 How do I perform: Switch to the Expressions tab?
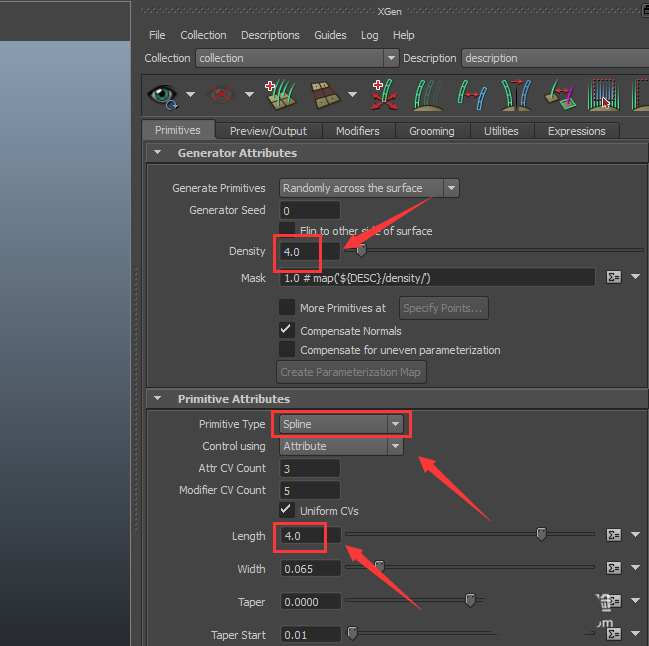(577, 131)
